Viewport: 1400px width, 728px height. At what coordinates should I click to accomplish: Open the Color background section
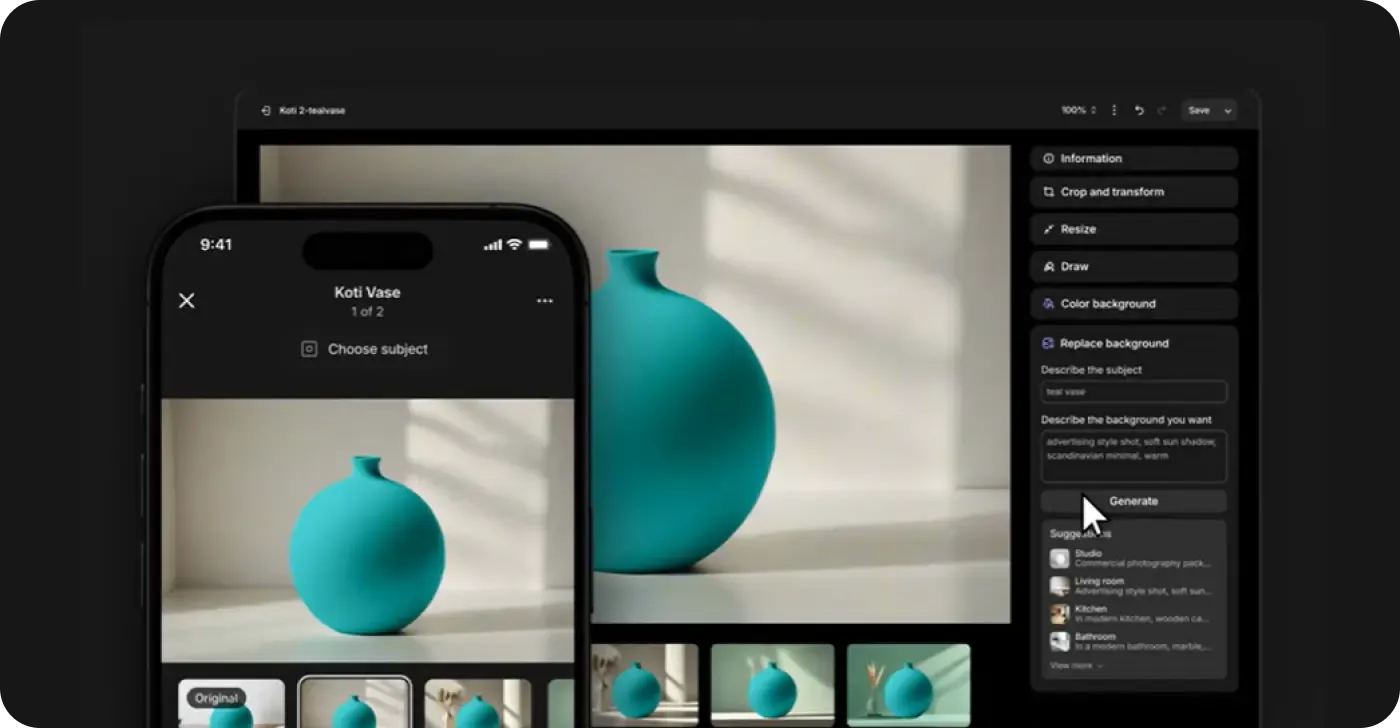click(1134, 304)
